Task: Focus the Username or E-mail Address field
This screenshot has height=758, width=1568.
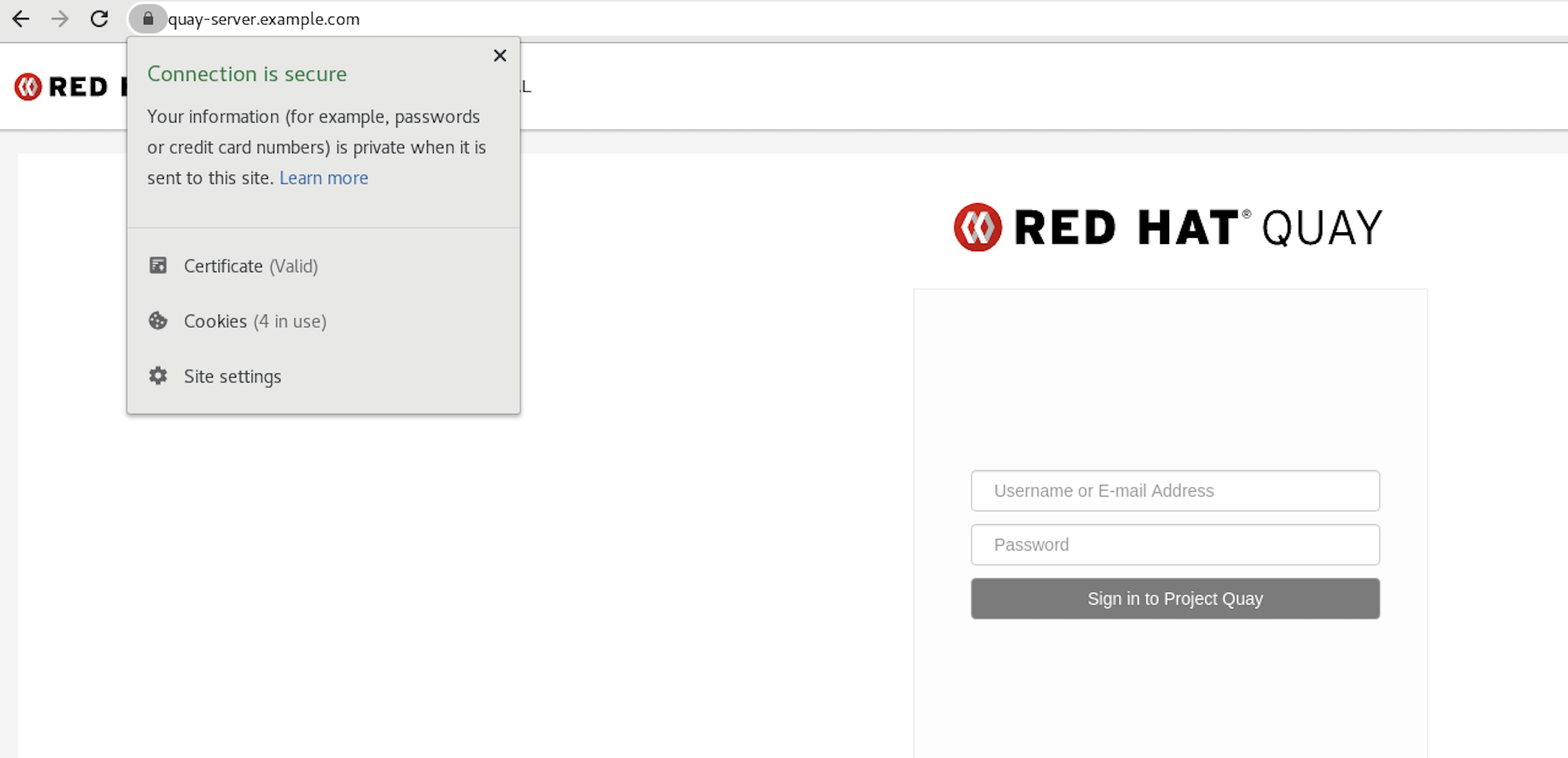Action: pos(1174,491)
